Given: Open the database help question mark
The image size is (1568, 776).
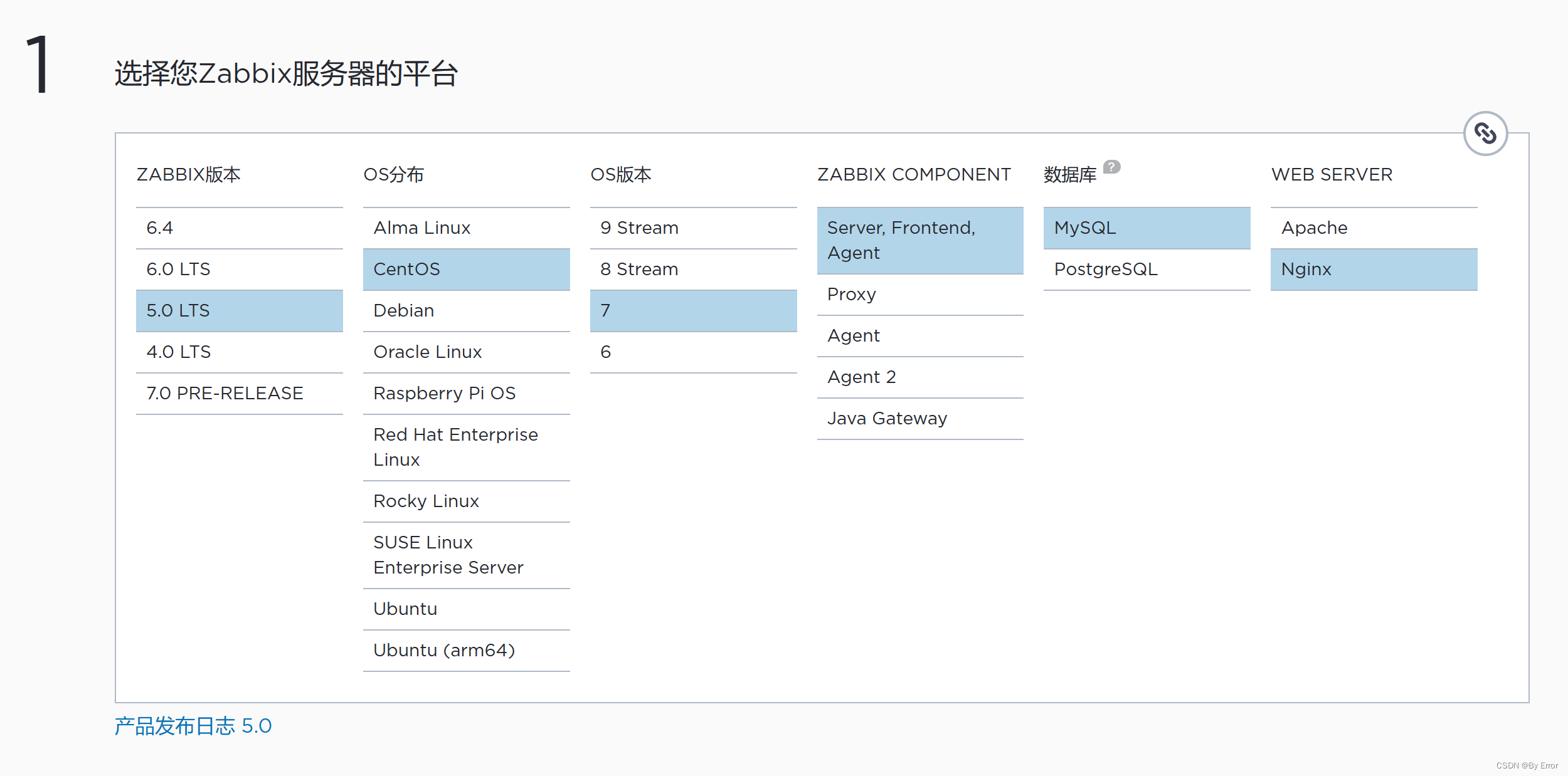Looking at the screenshot, I should pyautogui.click(x=1111, y=167).
